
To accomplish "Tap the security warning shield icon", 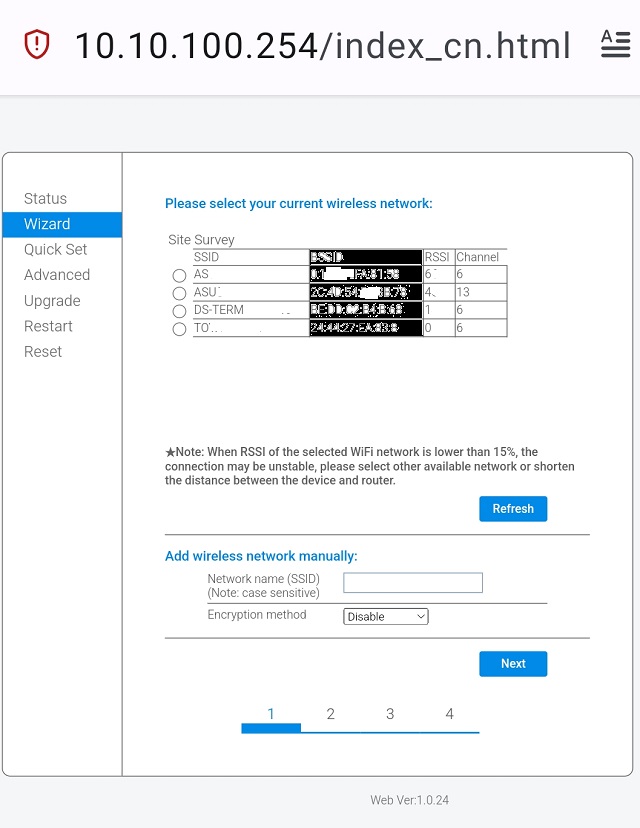I will coord(37,45).
